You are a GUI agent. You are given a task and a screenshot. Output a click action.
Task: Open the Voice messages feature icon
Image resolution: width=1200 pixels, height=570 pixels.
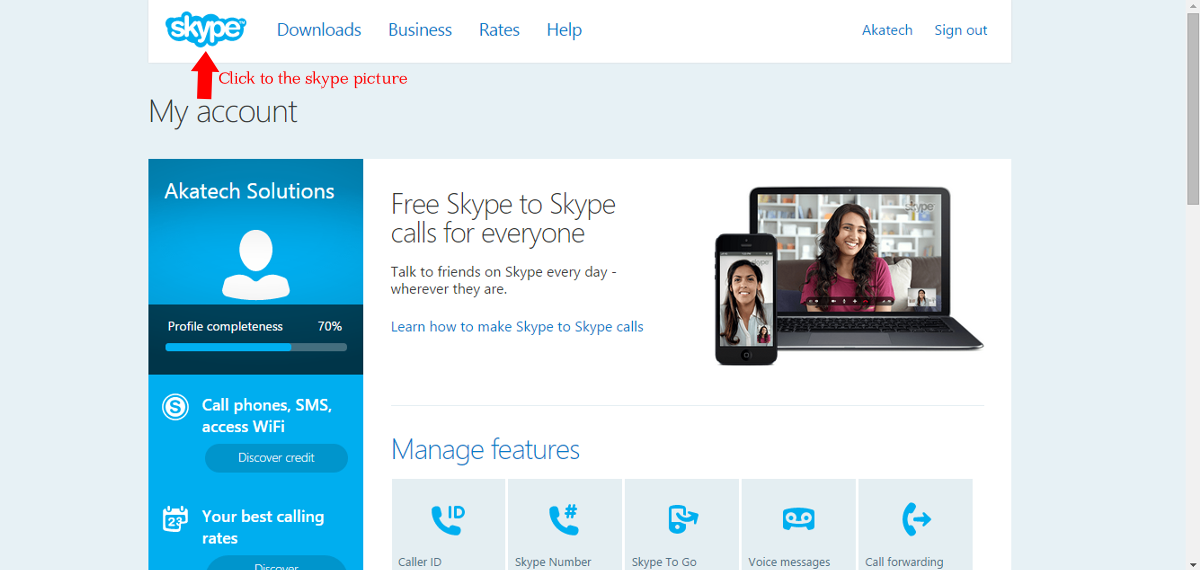point(798,519)
